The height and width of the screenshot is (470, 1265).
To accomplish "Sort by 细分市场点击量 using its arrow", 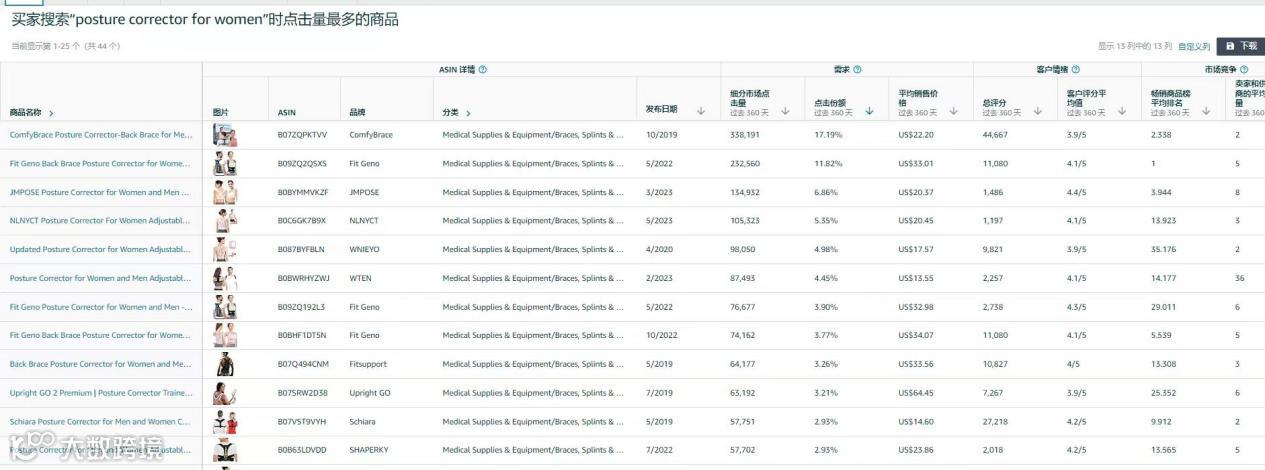I will pyautogui.click(x=785, y=111).
